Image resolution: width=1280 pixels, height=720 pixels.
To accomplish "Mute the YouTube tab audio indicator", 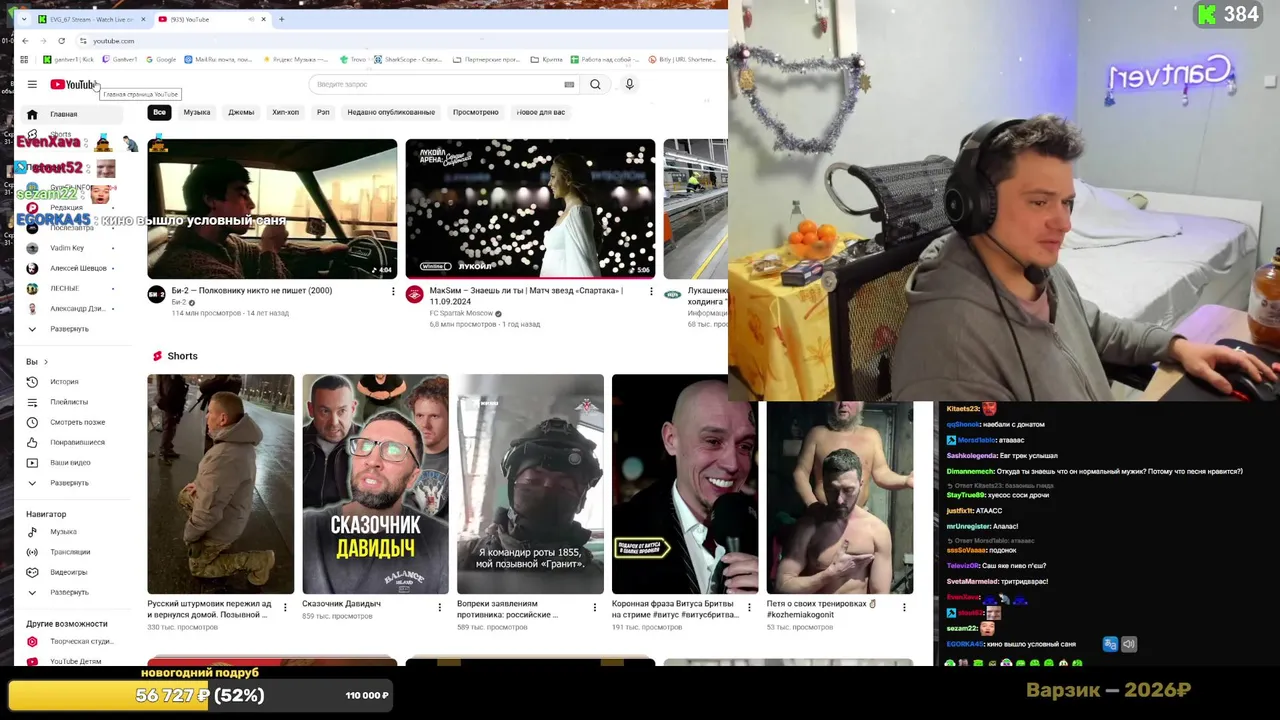I will point(253,19).
